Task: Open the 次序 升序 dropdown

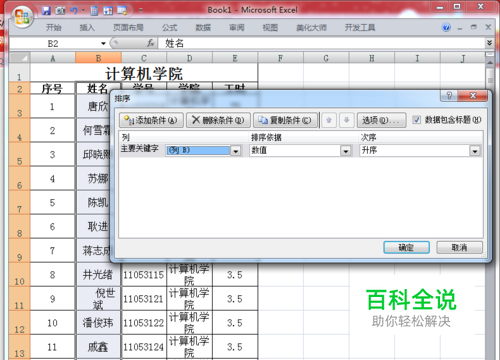Action: [475, 151]
